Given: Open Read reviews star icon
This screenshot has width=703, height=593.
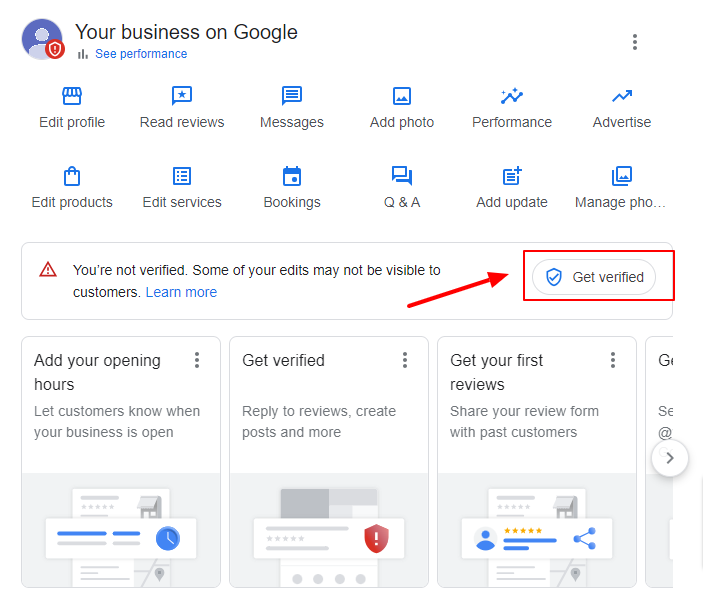Looking at the screenshot, I should (182, 95).
